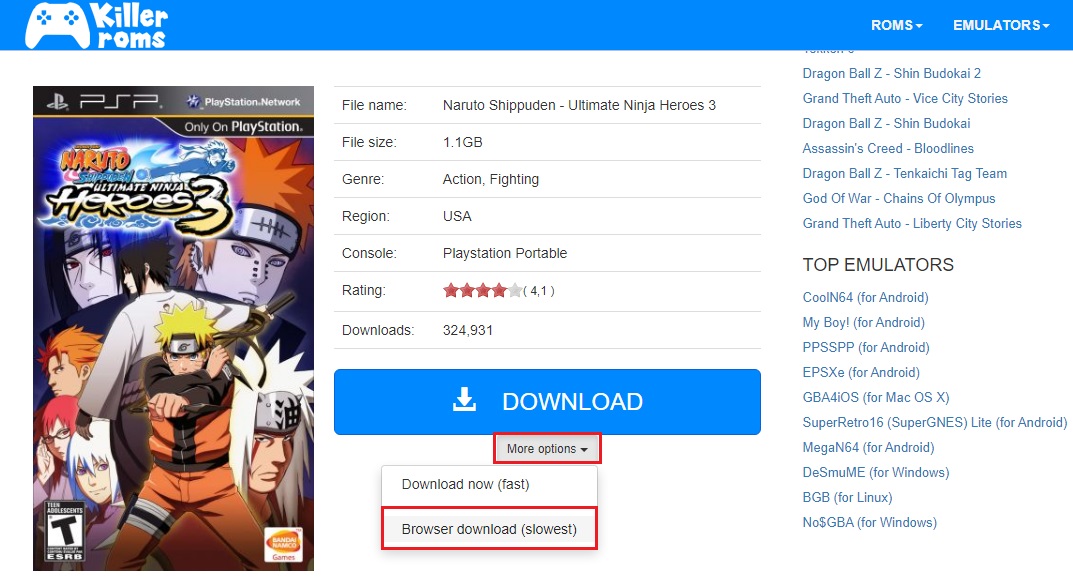Click the download arrow icon
Viewport: 1073px width, 583px height.
tap(465, 400)
